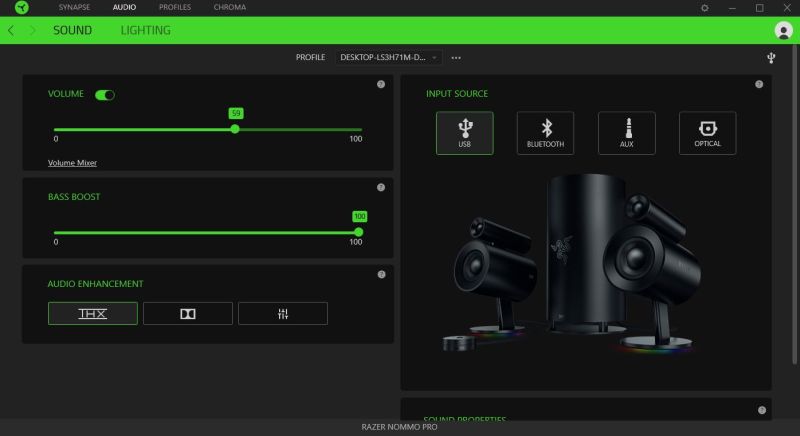The width and height of the screenshot is (800, 436).
Task: Open help icon in Input Source panel
Action: [x=759, y=84]
